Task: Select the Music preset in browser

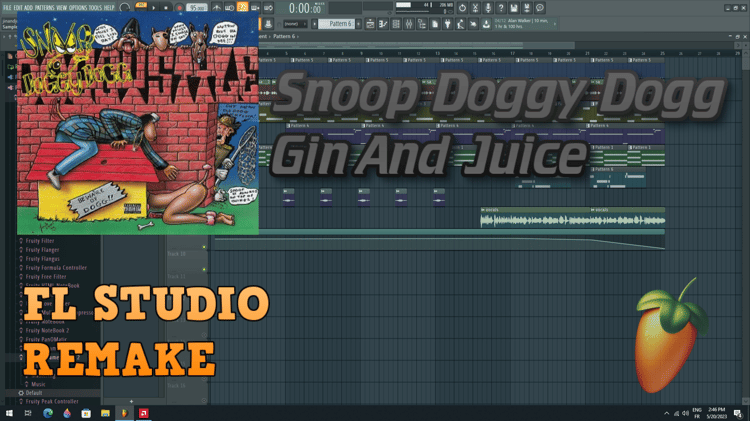Action: [x=38, y=384]
